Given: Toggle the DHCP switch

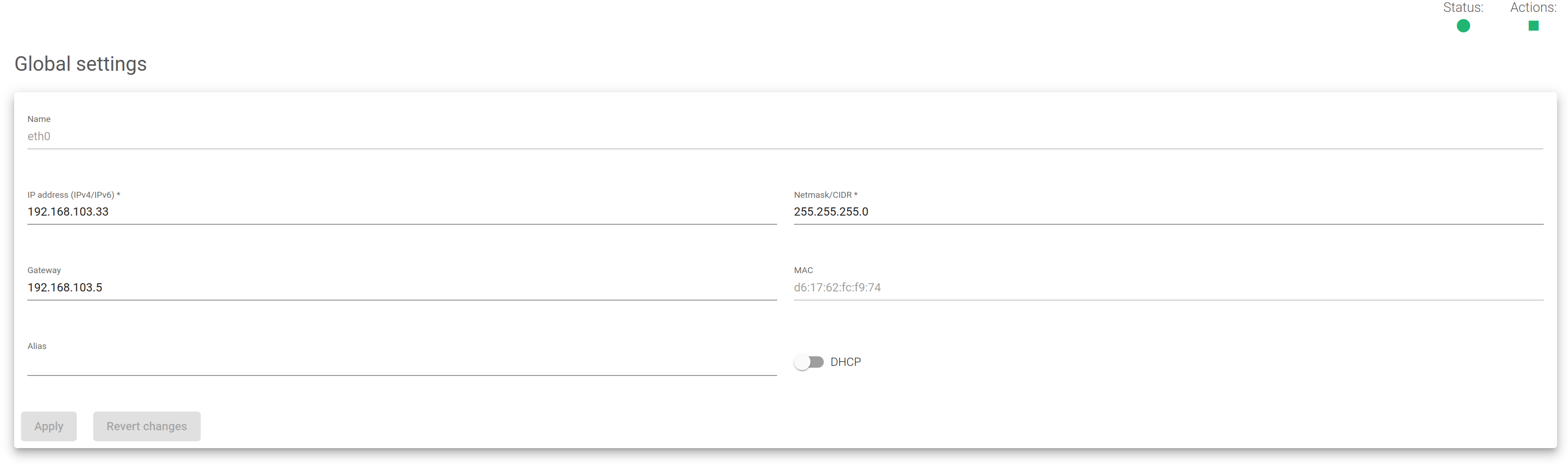Looking at the screenshot, I should pyautogui.click(x=808, y=362).
